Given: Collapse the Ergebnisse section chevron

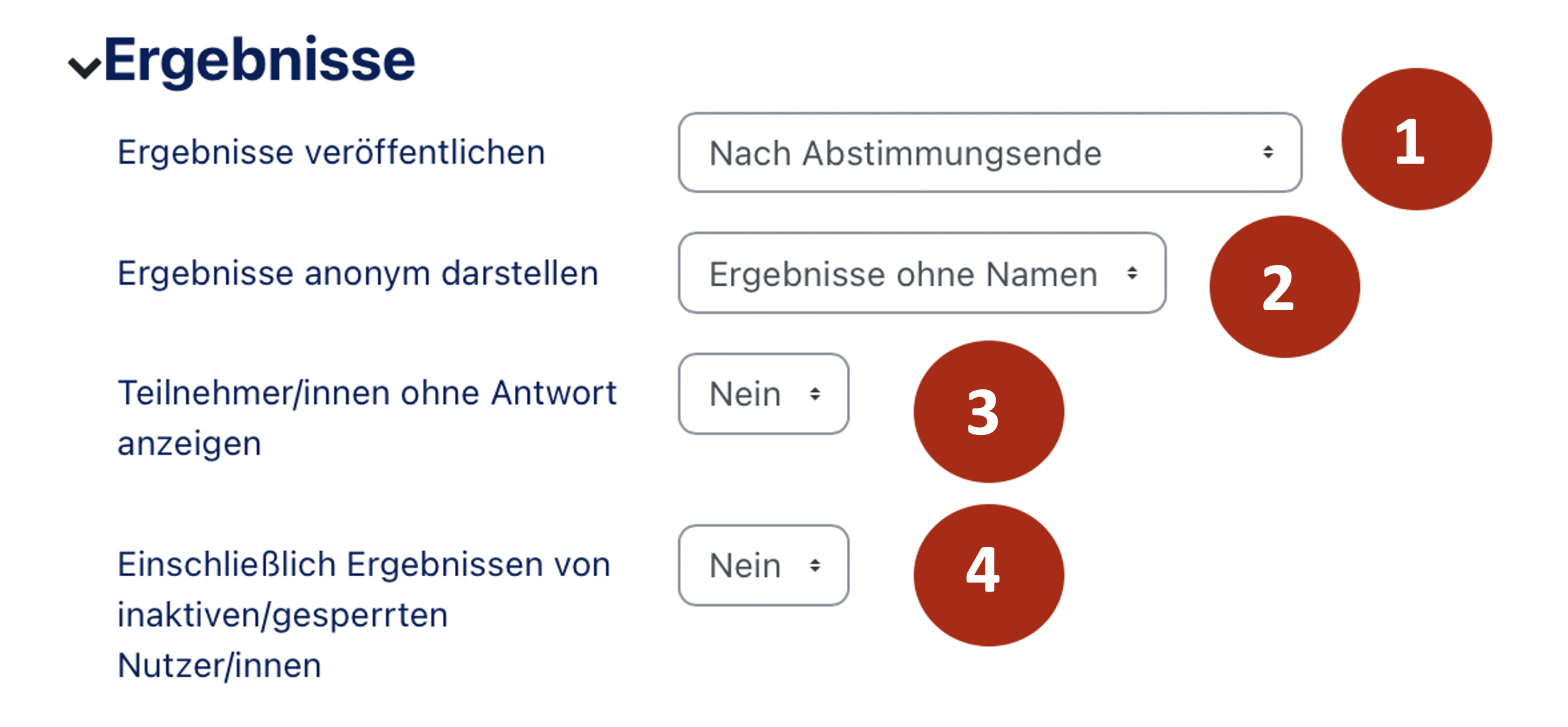Looking at the screenshot, I should pos(84,67).
